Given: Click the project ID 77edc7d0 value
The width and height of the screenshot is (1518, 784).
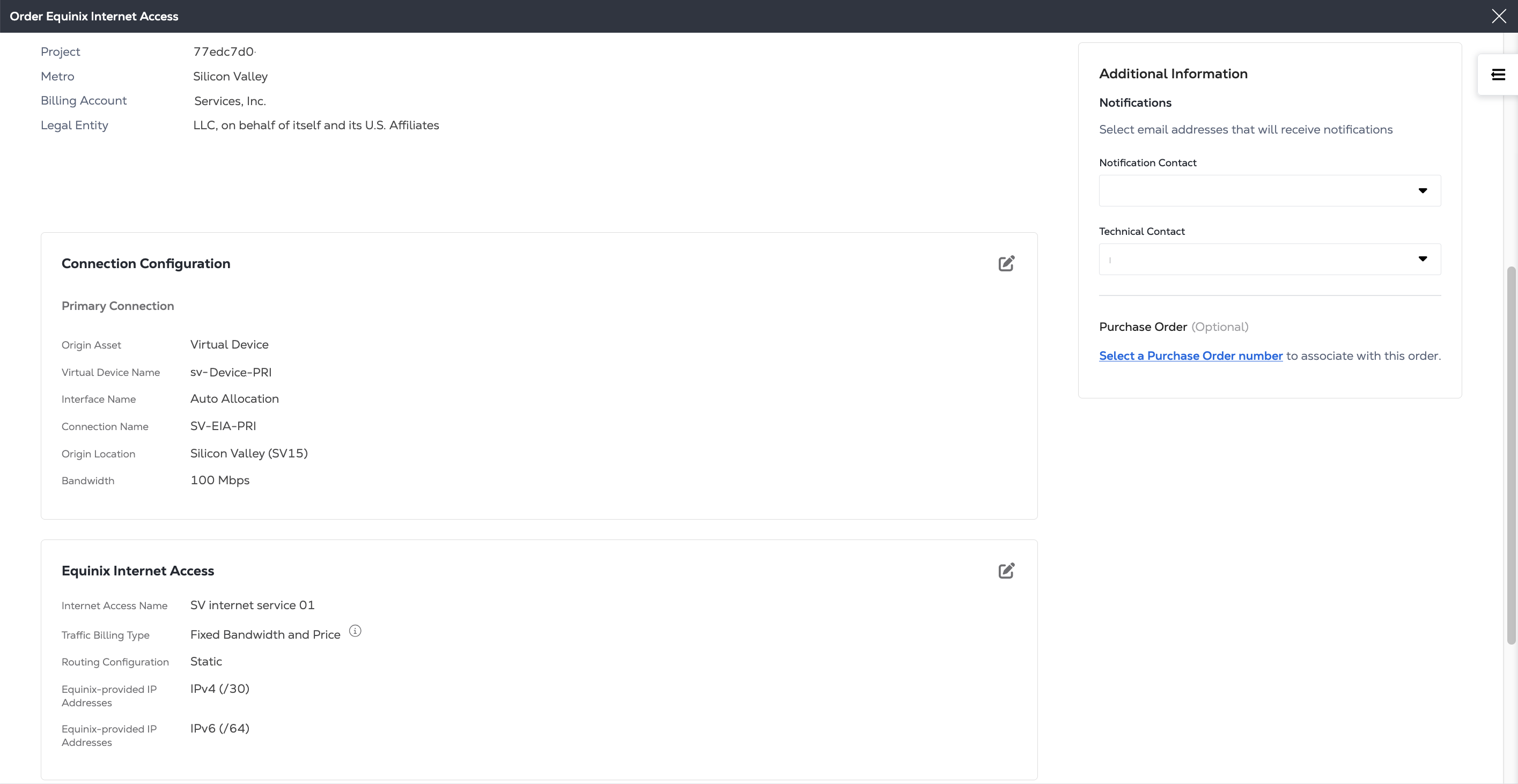Looking at the screenshot, I should [223, 52].
